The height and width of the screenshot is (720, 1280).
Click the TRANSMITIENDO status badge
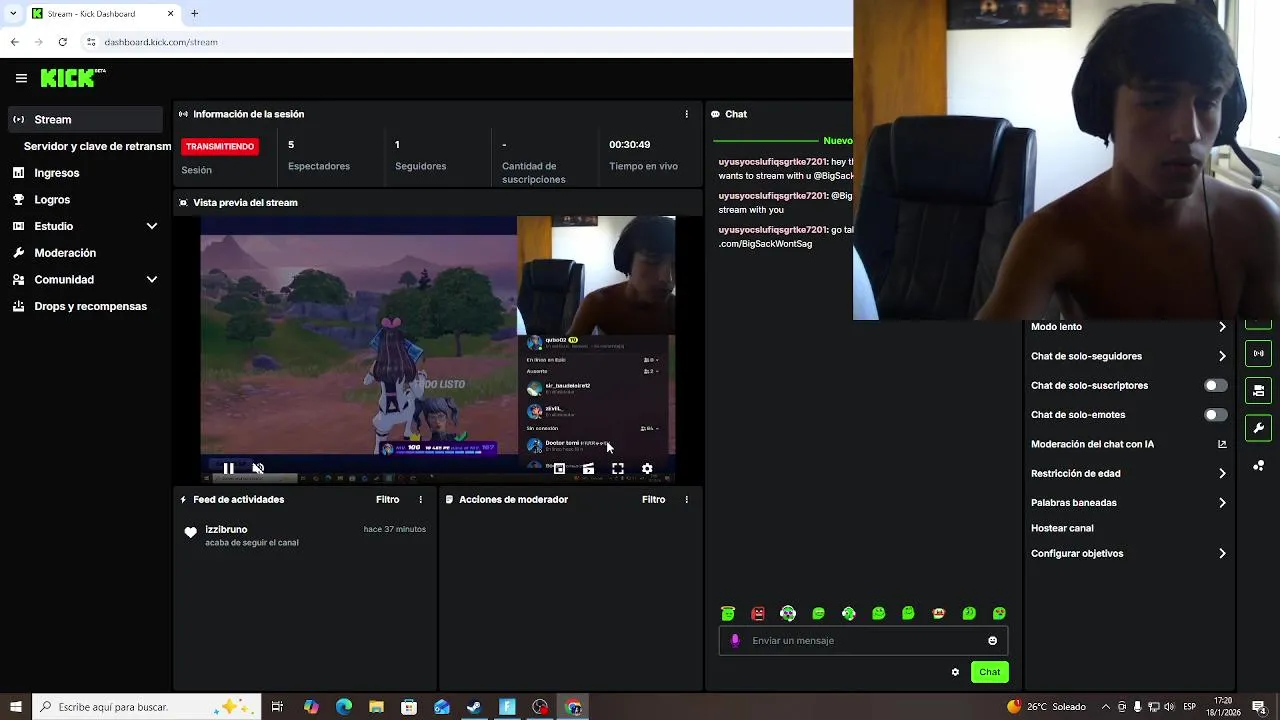[x=220, y=146]
